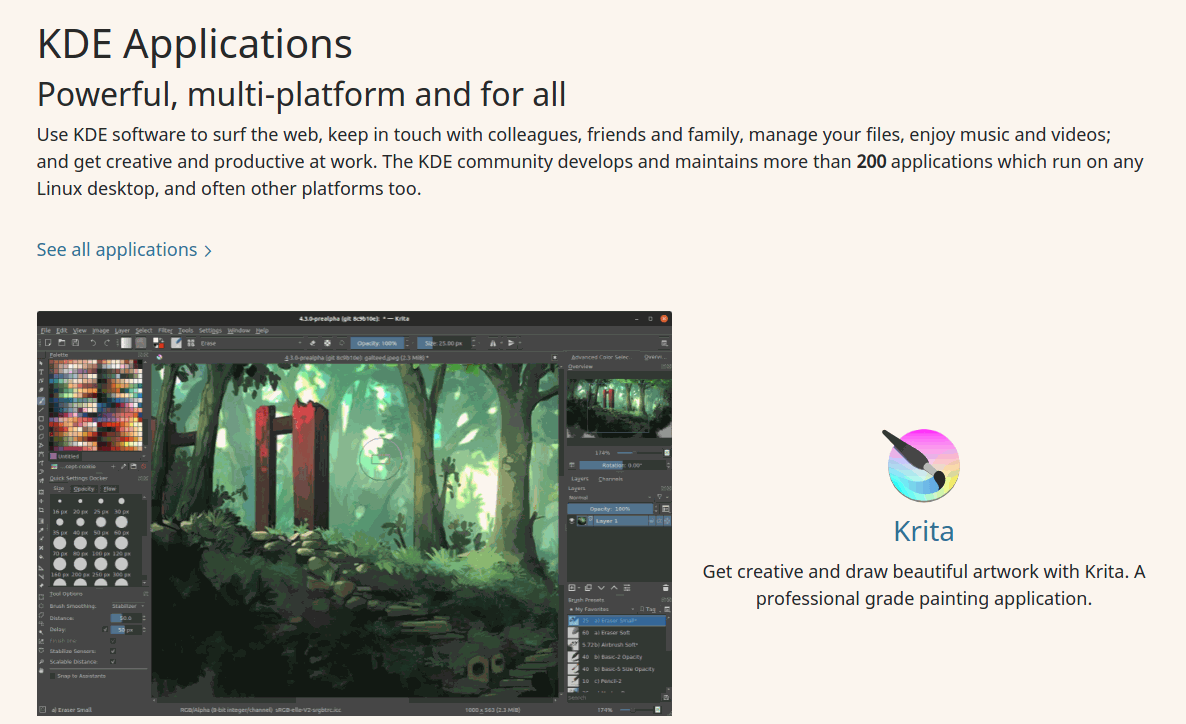
Task: Select the Rectangle tool in Krita's toolbox
Action: click(x=42, y=418)
